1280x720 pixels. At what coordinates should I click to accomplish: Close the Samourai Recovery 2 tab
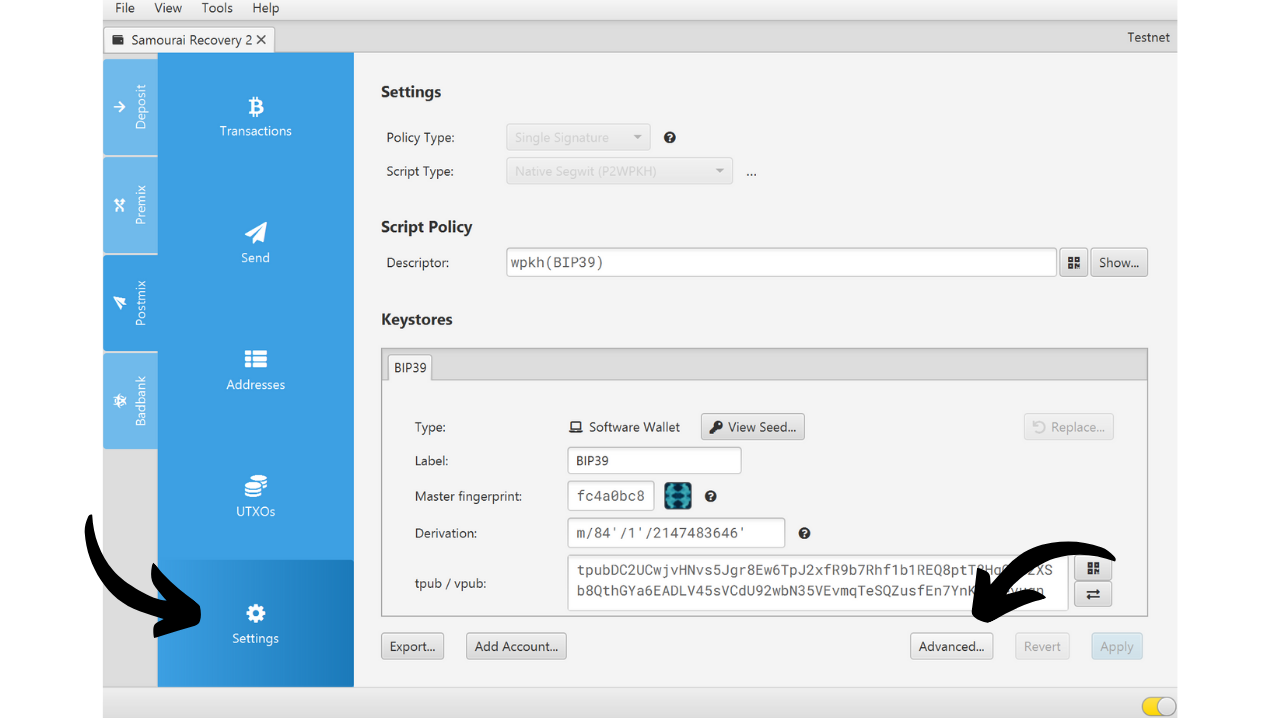coord(261,40)
